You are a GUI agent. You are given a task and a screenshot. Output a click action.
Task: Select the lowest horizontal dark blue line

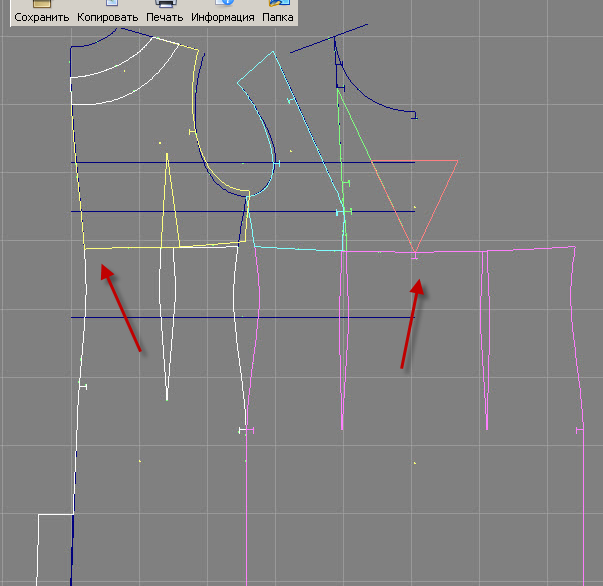pos(243,317)
